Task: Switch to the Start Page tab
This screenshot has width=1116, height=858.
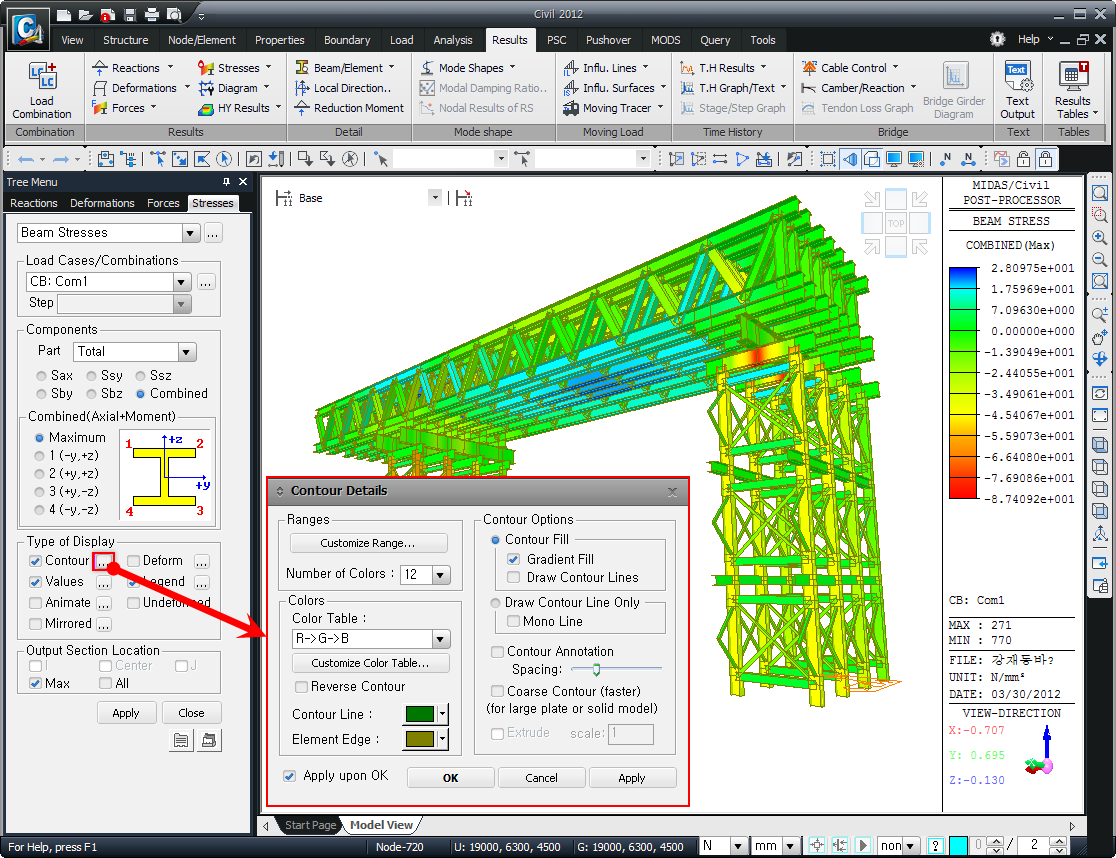Action: (x=310, y=825)
